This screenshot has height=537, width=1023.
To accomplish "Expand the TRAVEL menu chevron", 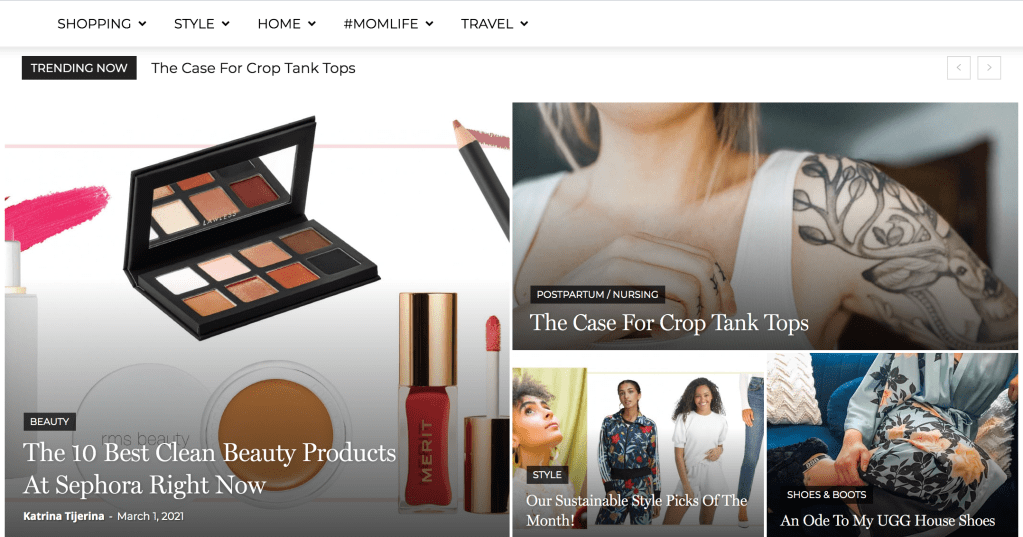I will point(524,24).
